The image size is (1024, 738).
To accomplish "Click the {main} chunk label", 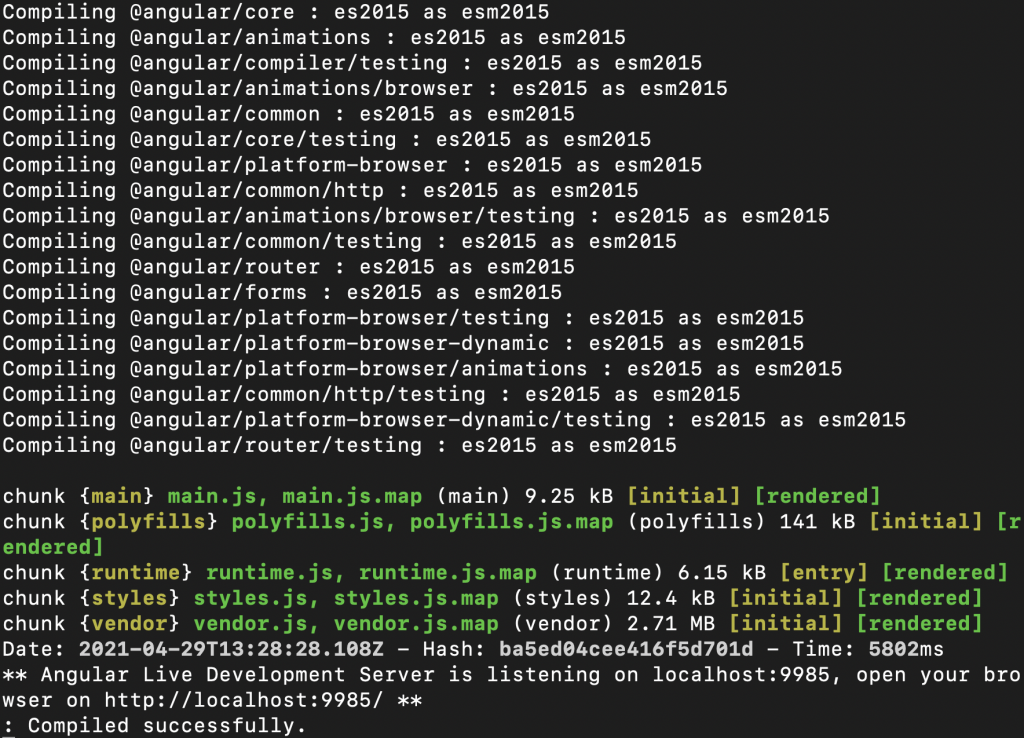I will 117,497.
